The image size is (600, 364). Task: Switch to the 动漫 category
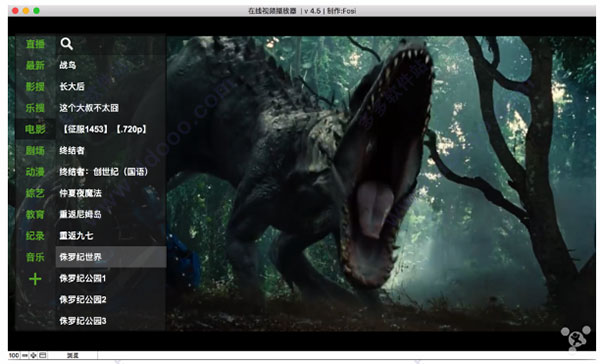pos(35,172)
